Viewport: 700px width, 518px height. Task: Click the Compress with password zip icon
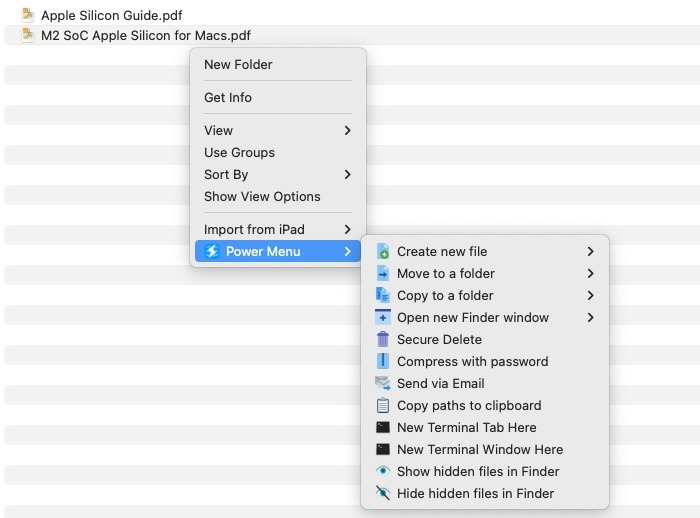[383, 361]
